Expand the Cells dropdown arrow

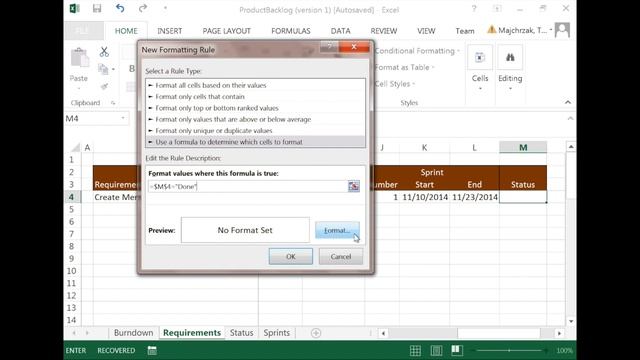[x=480, y=89]
